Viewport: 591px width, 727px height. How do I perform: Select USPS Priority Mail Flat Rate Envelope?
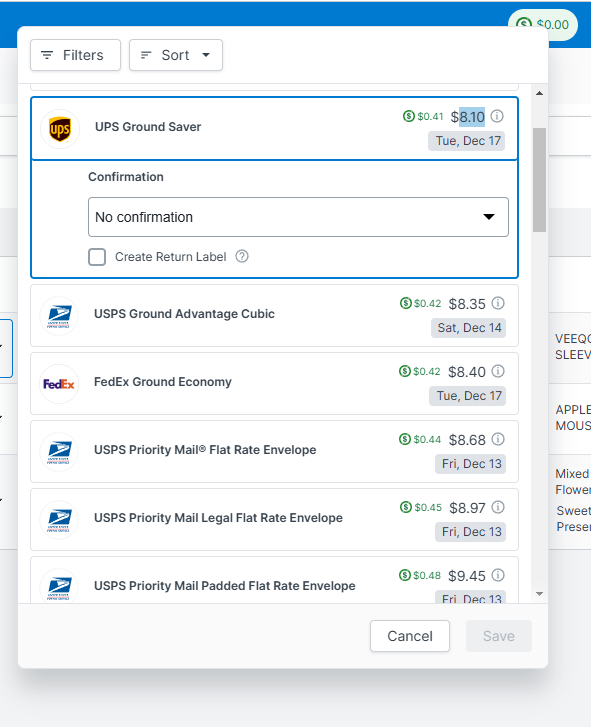pos(274,452)
